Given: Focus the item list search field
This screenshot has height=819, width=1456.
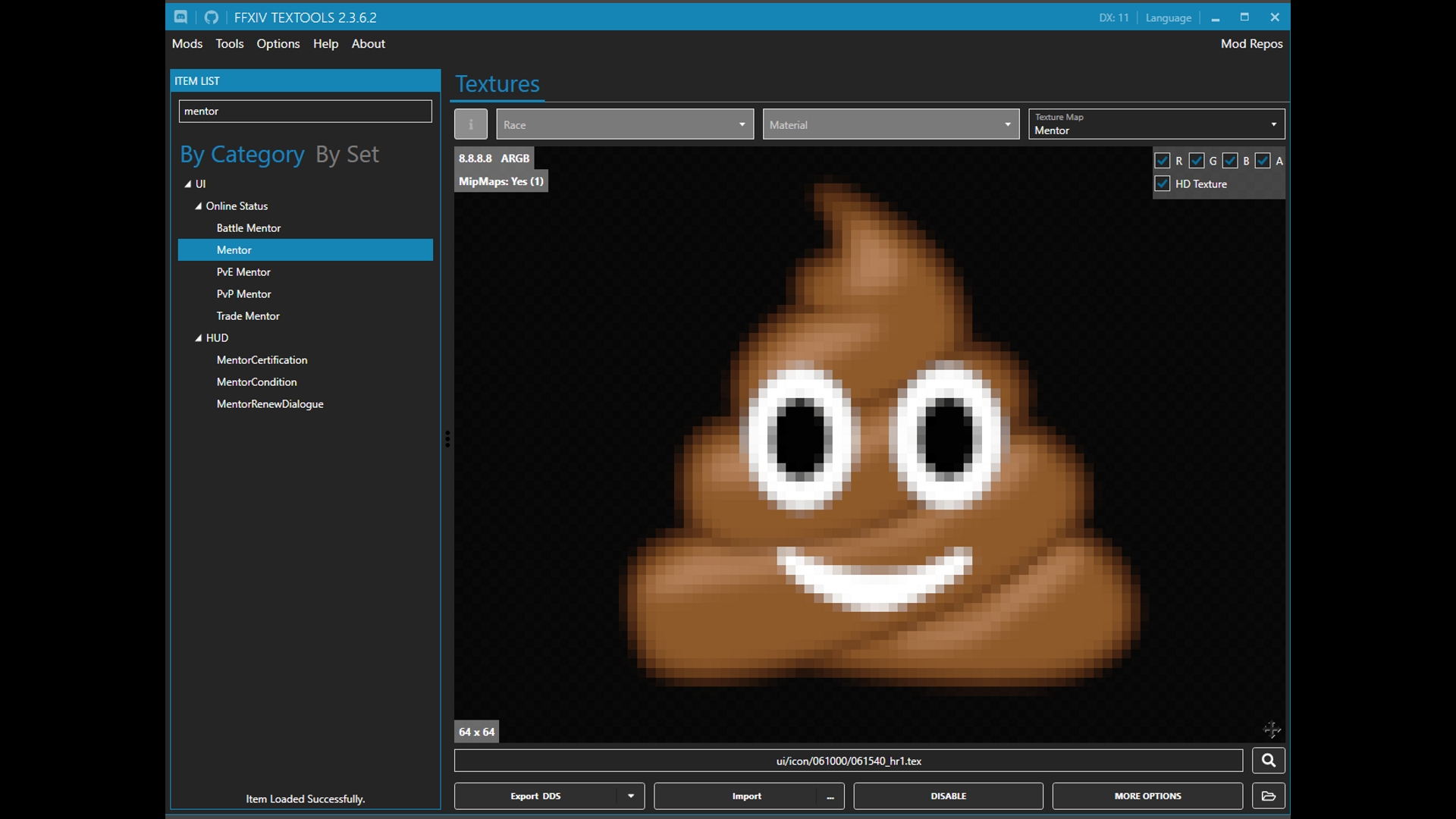Looking at the screenshot, I should (306, 111).
